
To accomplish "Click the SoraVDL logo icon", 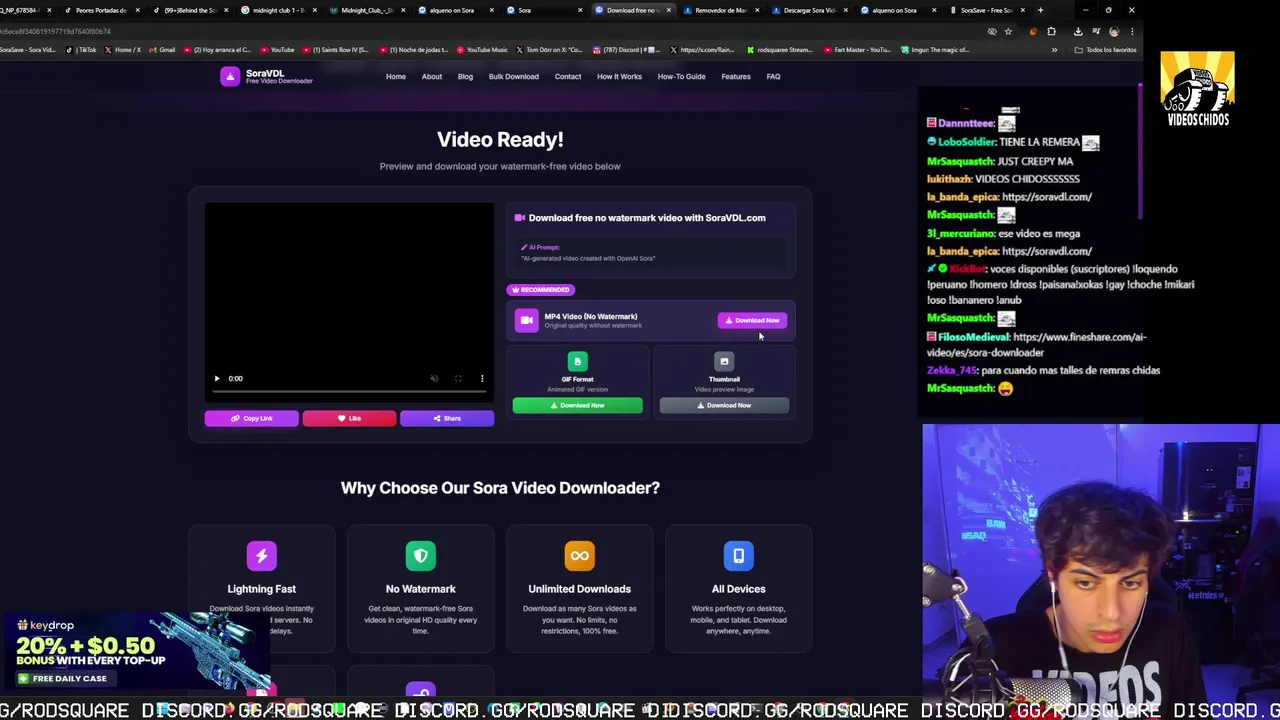I will (x=230, y=77).
